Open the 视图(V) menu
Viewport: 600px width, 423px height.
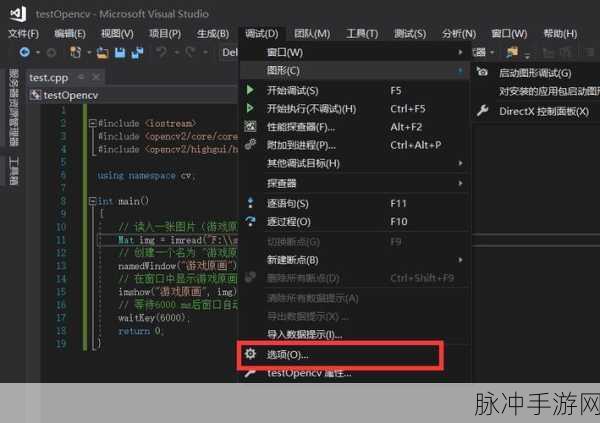[117, 34]
